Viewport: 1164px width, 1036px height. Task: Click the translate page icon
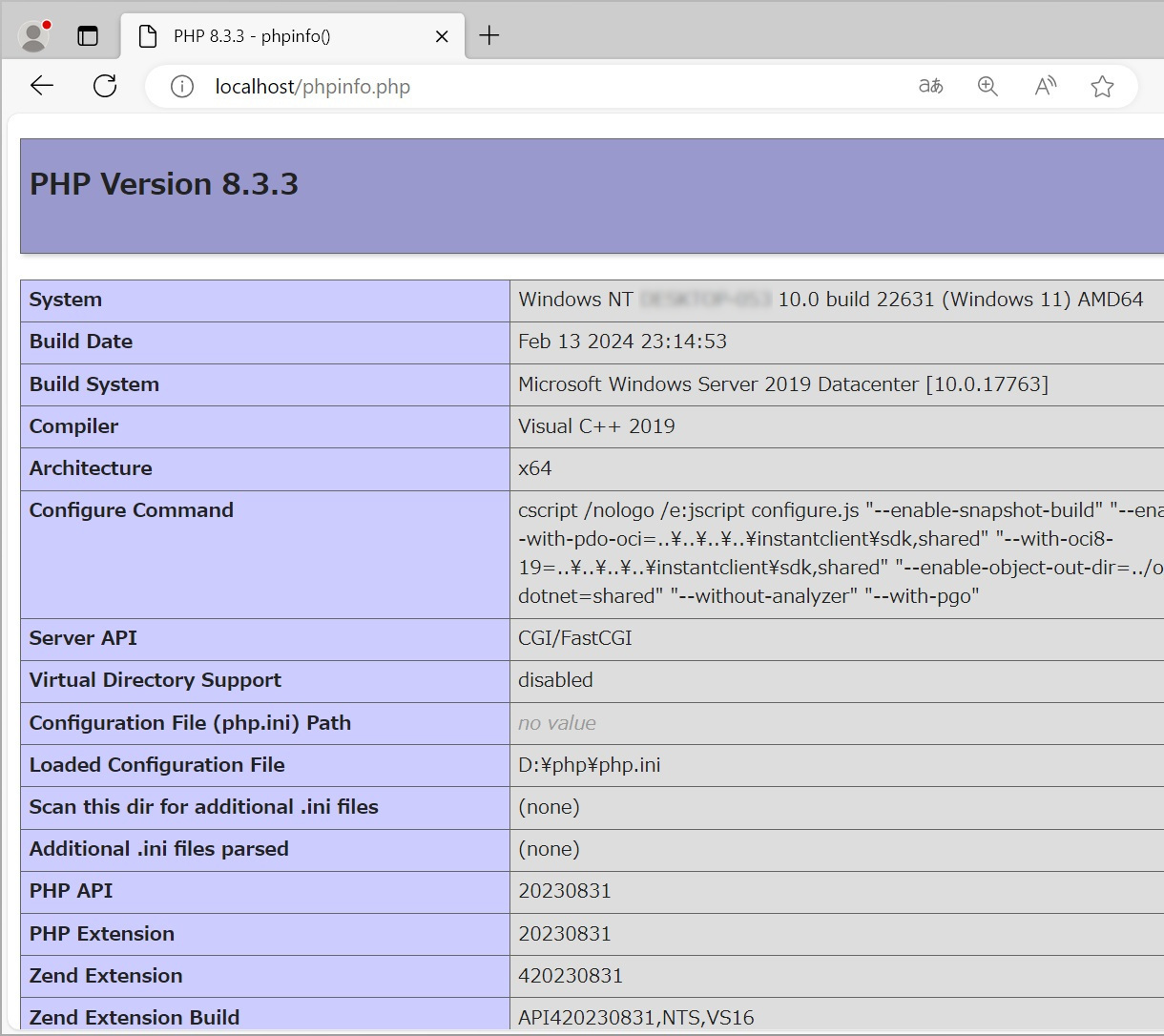click(930, 86)
